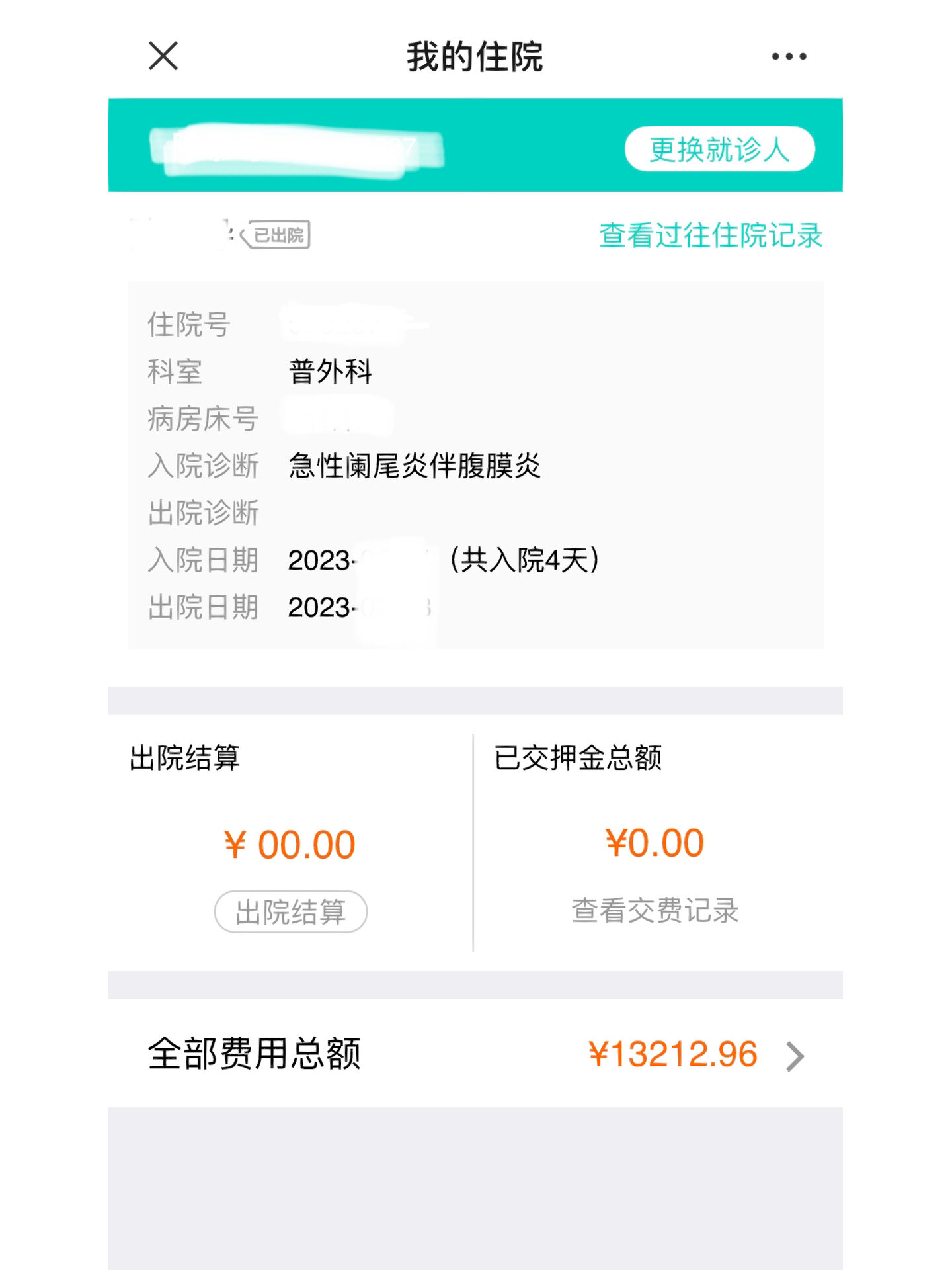View 查看交费记录 payment records

pyautogui.click(x=654, y=911)
